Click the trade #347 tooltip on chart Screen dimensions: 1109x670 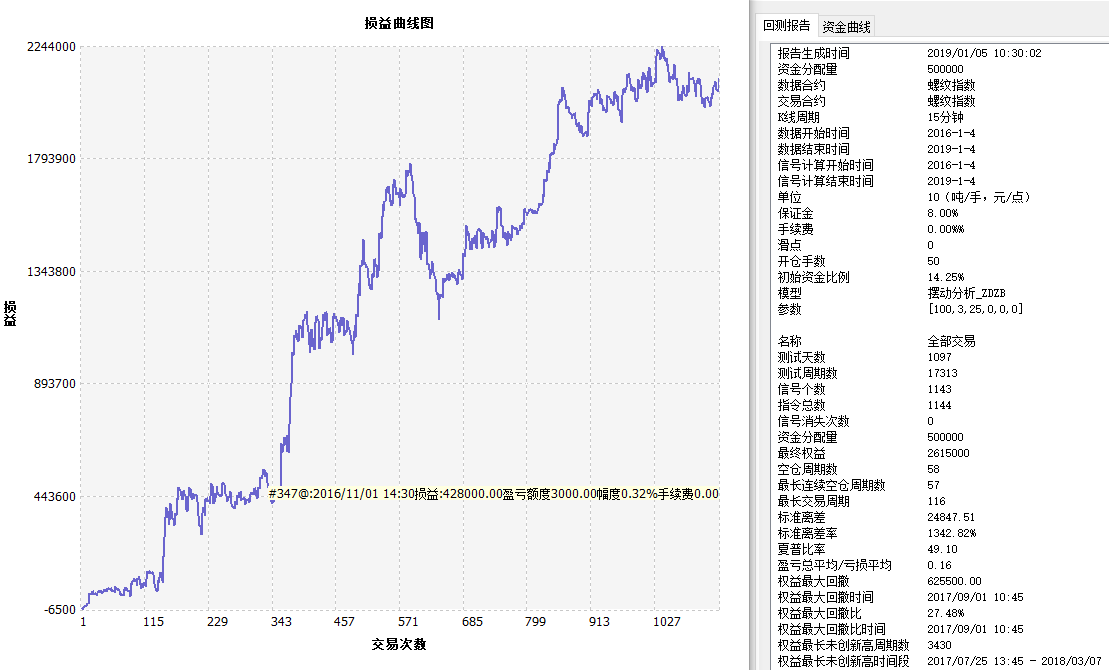(494, 493)
